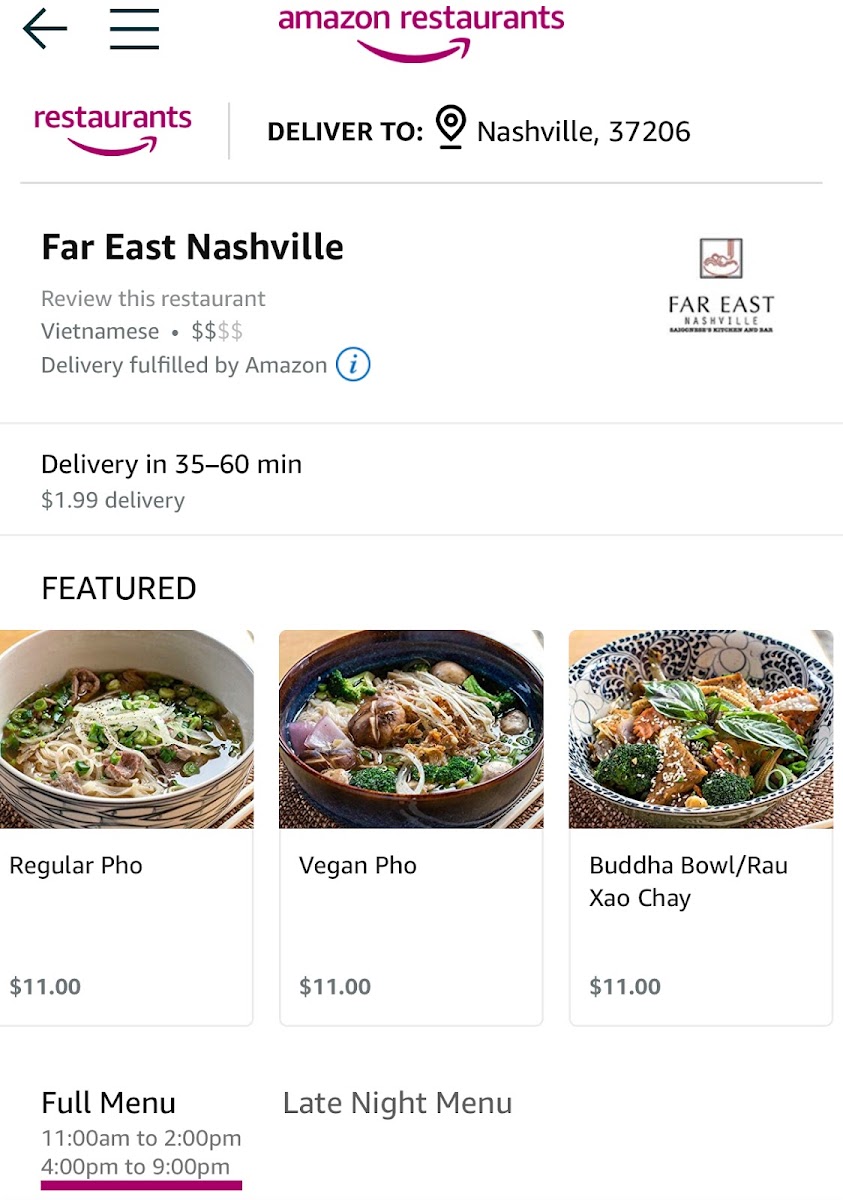The height and width of the screenshot is (1200, 843).
Task: Tap the Far East Nashville logo
Action: (721, 286)
